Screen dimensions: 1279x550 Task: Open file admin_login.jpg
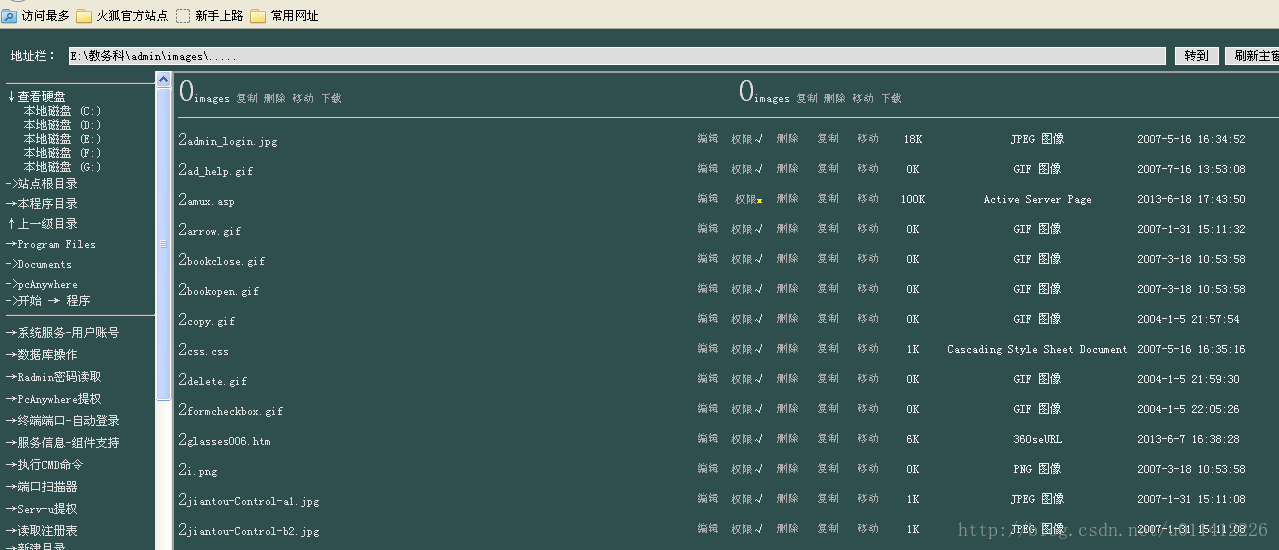click(232, 141)
